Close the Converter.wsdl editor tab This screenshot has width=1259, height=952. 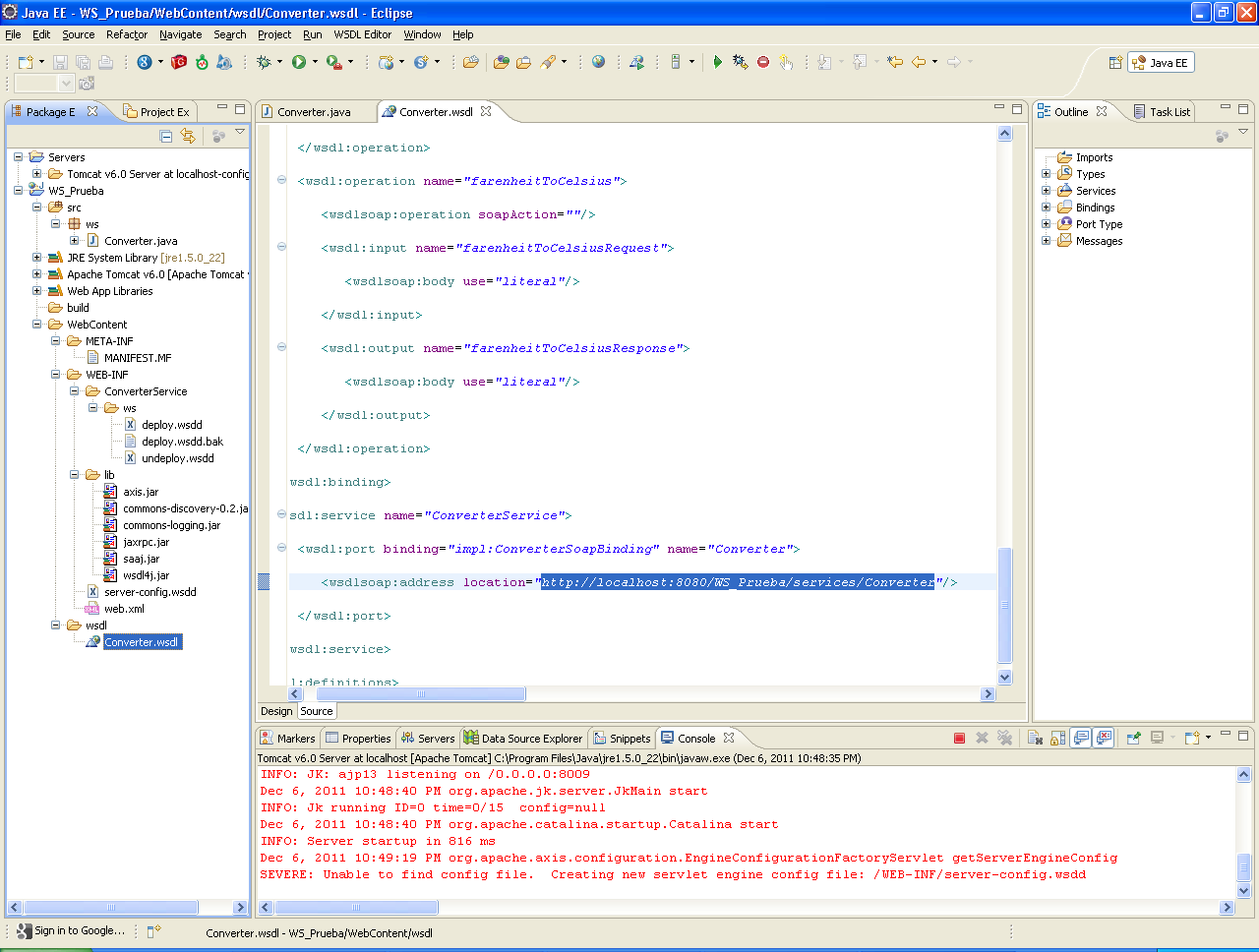pyautogui.click(x=486, y=111)
